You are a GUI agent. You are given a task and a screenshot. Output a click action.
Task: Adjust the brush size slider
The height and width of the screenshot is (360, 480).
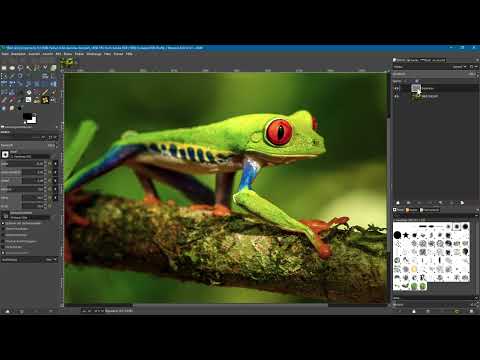22,164
